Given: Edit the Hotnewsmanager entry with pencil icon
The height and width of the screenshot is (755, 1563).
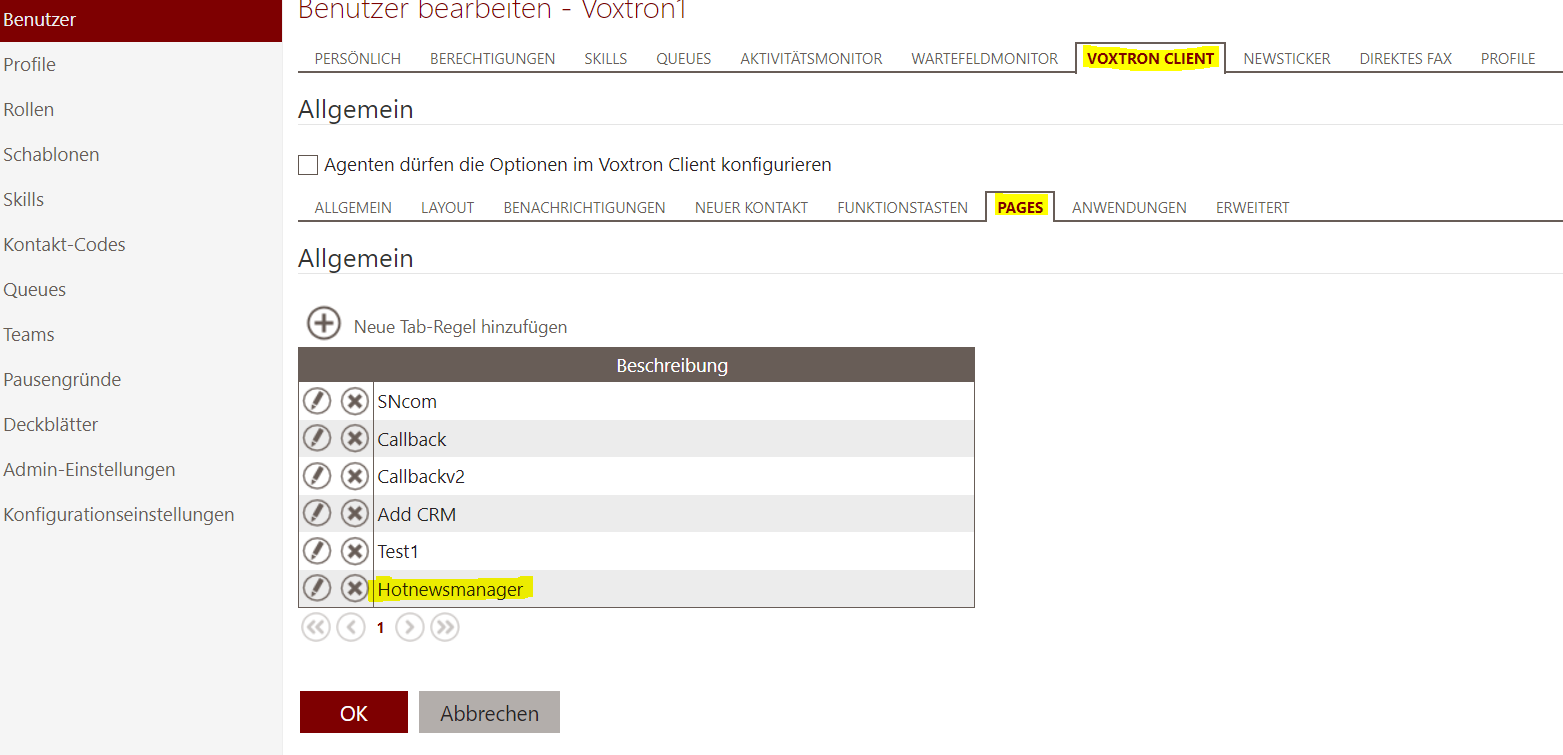Looking at the screenshot, I should pos(316,589).
